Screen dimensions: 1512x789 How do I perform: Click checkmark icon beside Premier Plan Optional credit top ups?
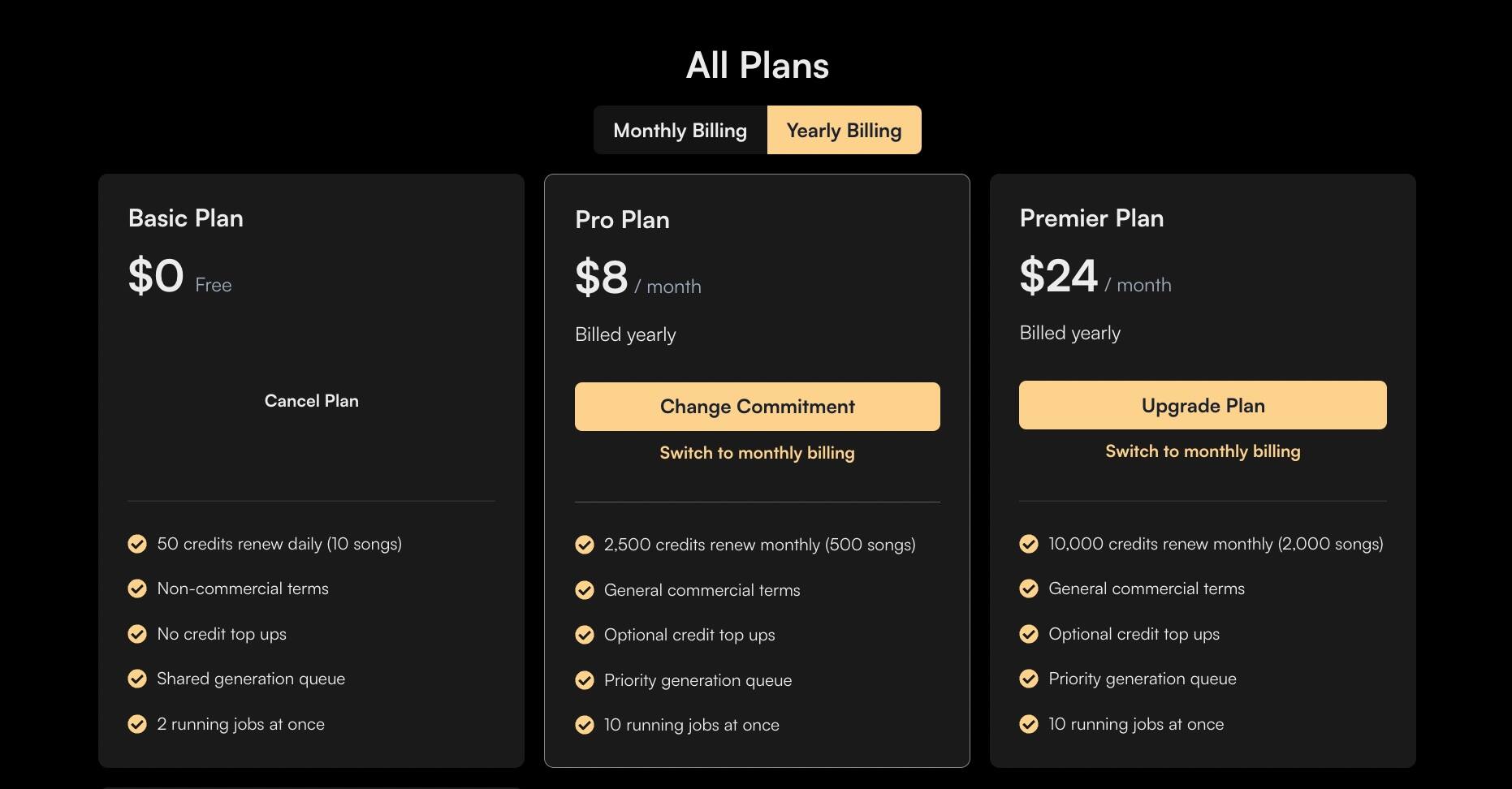[x=1029, y=634]
